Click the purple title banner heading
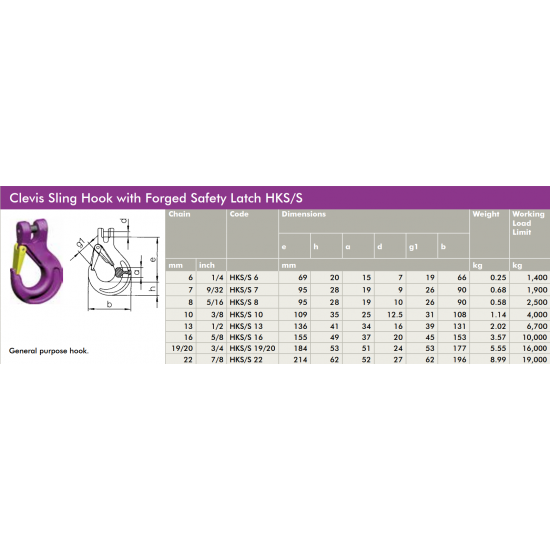This screenshot has width=550, height=550. (156, 198)
